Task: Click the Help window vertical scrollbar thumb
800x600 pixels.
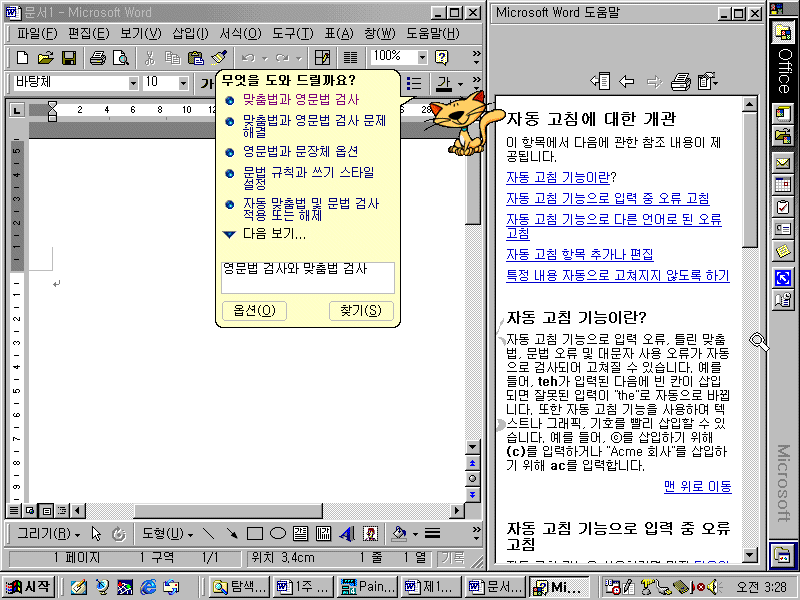Action: tap(749, 180)
